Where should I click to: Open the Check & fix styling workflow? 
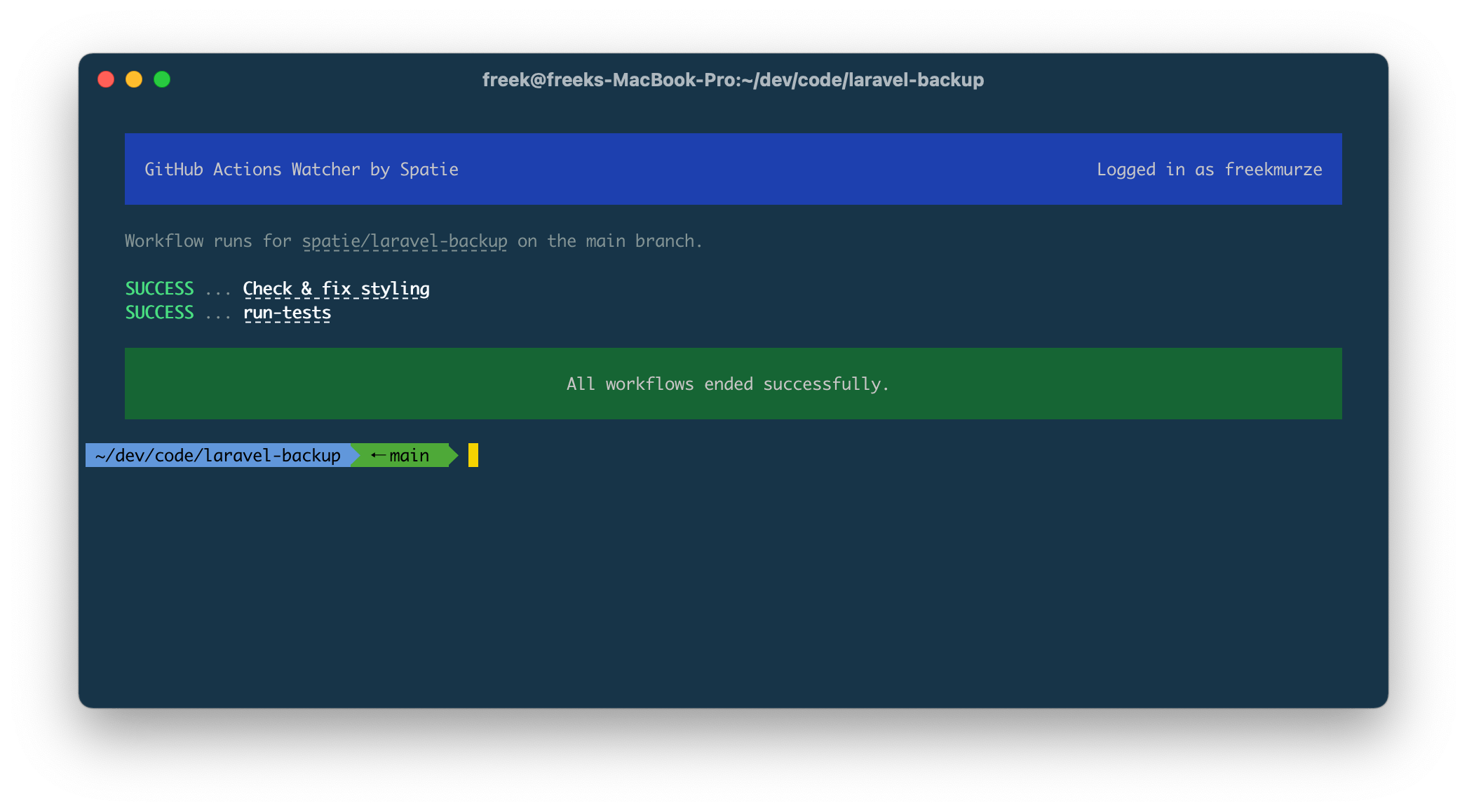[336, 288]
